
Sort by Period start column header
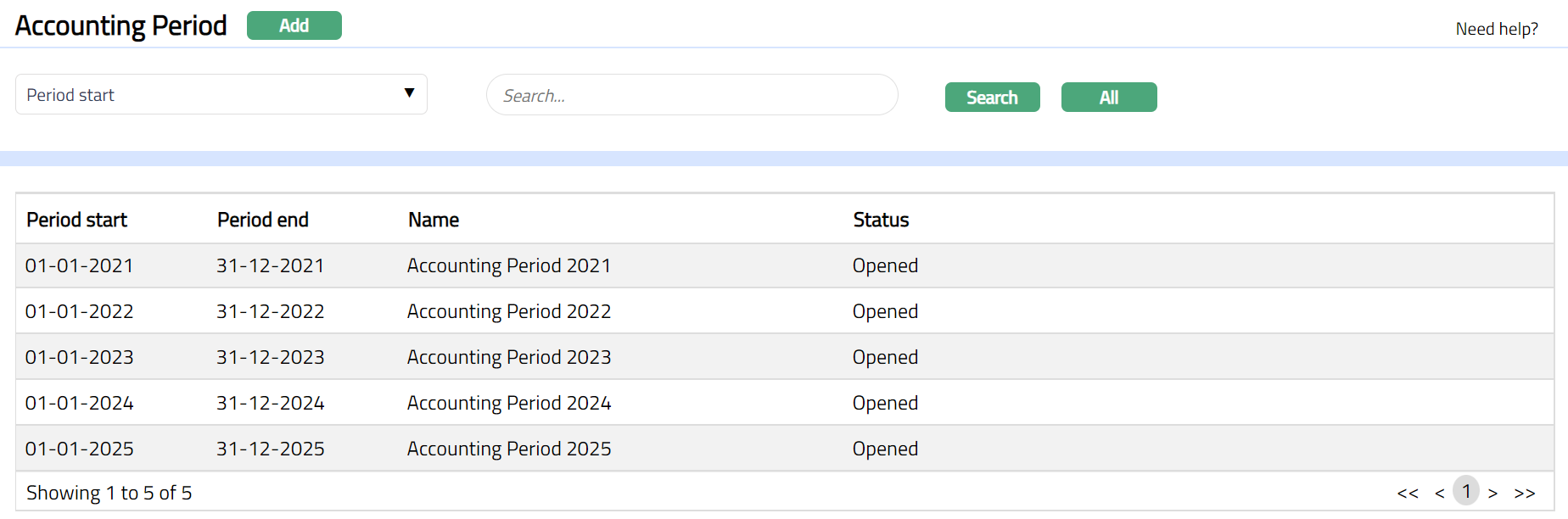[x=76, y=220]
